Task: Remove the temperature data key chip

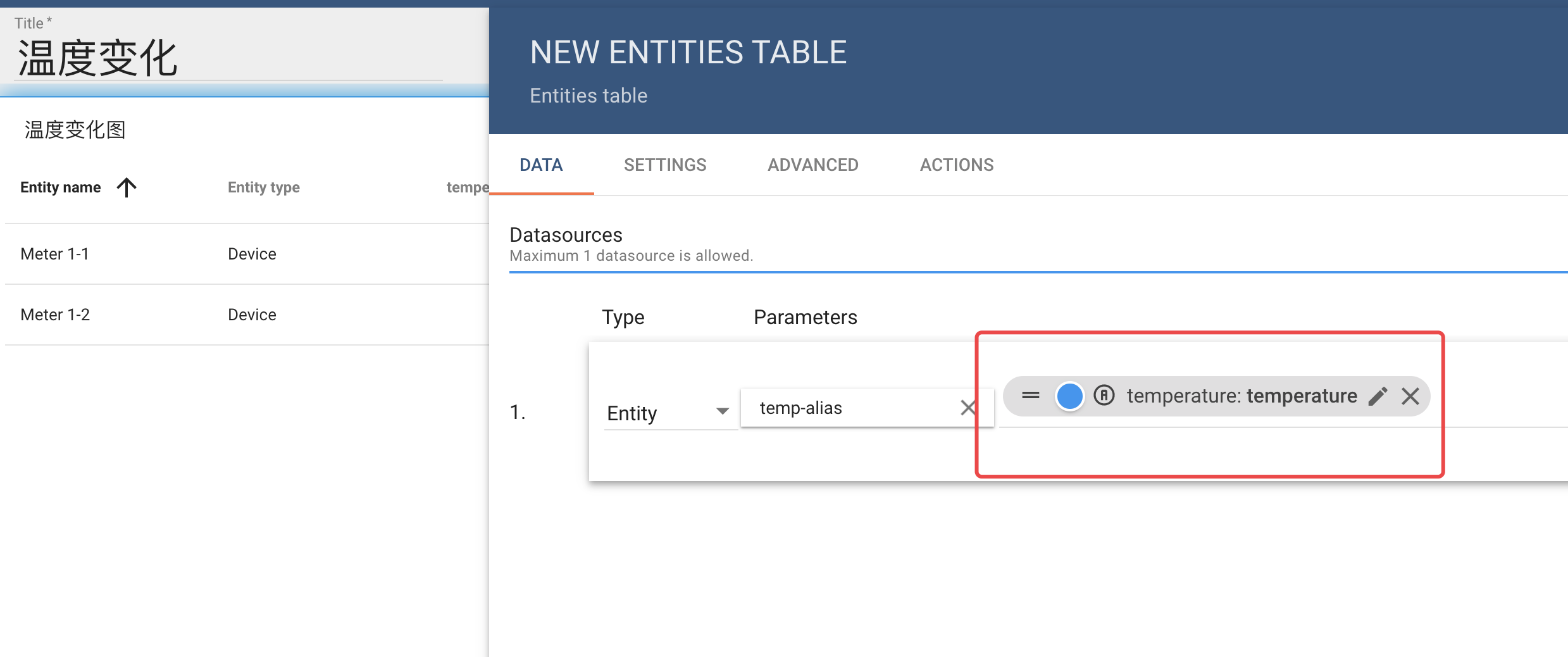Action: pyautogui.click(x=1410, y=396)
